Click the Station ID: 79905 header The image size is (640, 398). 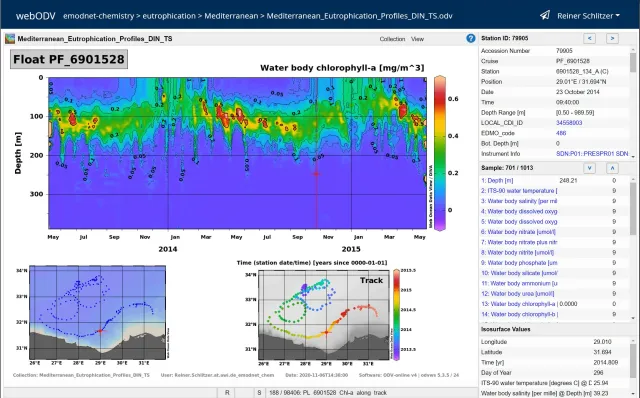pos(504,38)
